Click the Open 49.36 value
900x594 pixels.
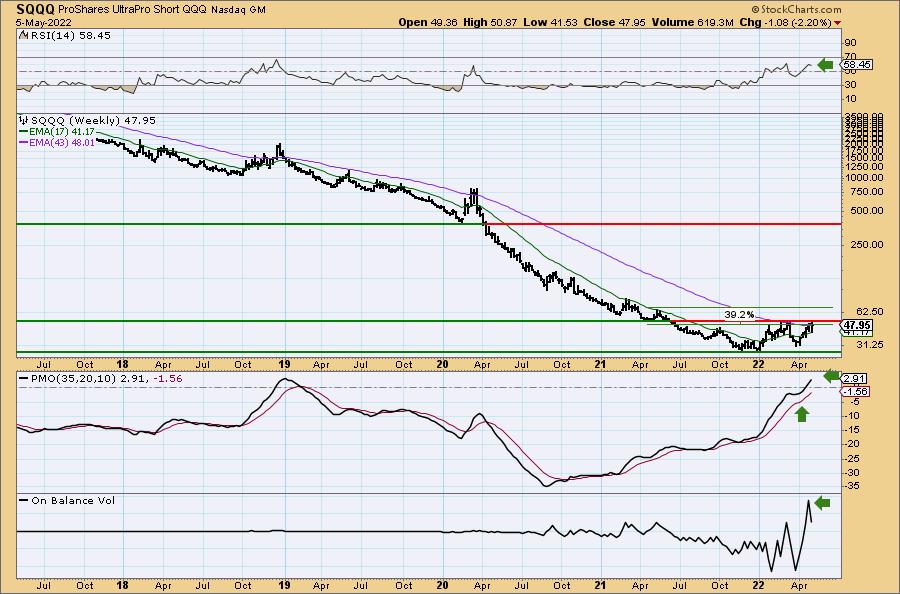428,22
